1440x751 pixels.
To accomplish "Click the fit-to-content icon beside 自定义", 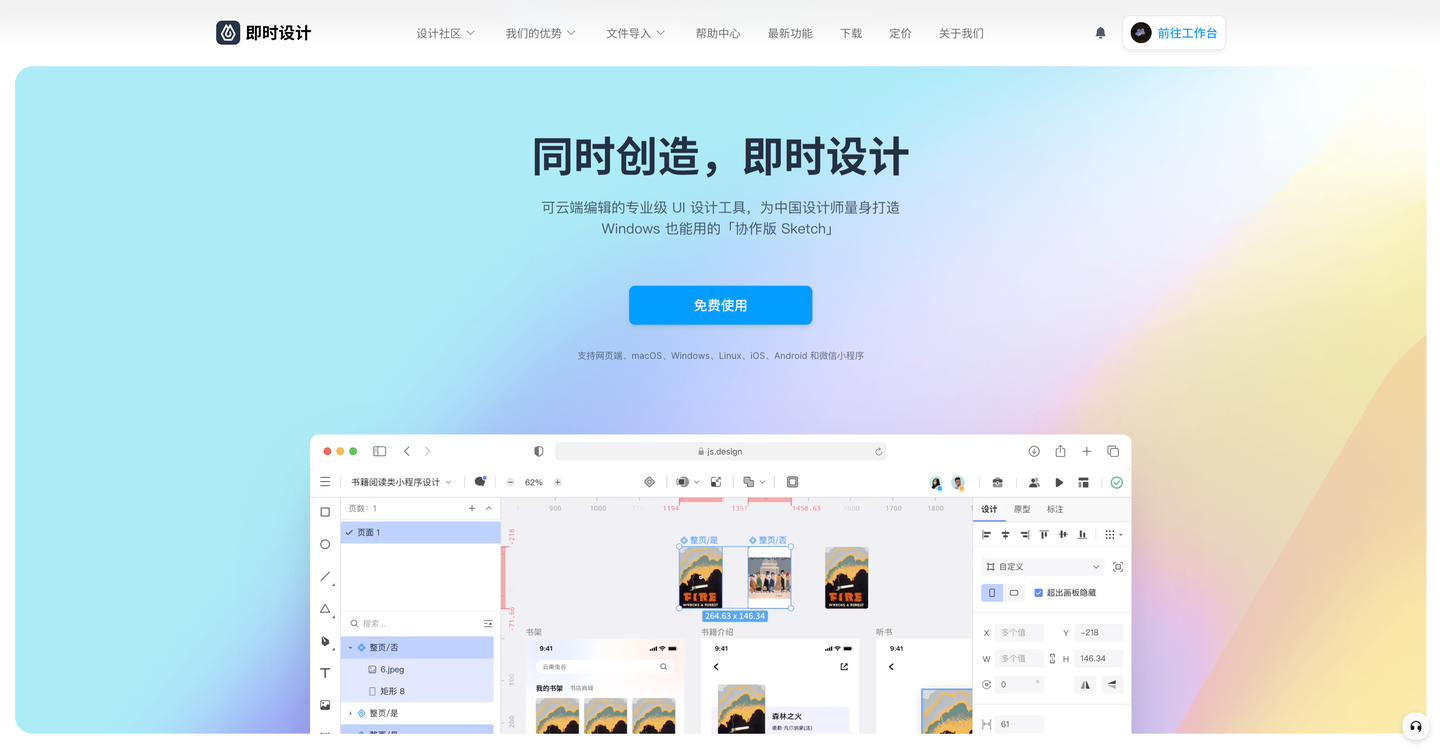I will 1118,567.
